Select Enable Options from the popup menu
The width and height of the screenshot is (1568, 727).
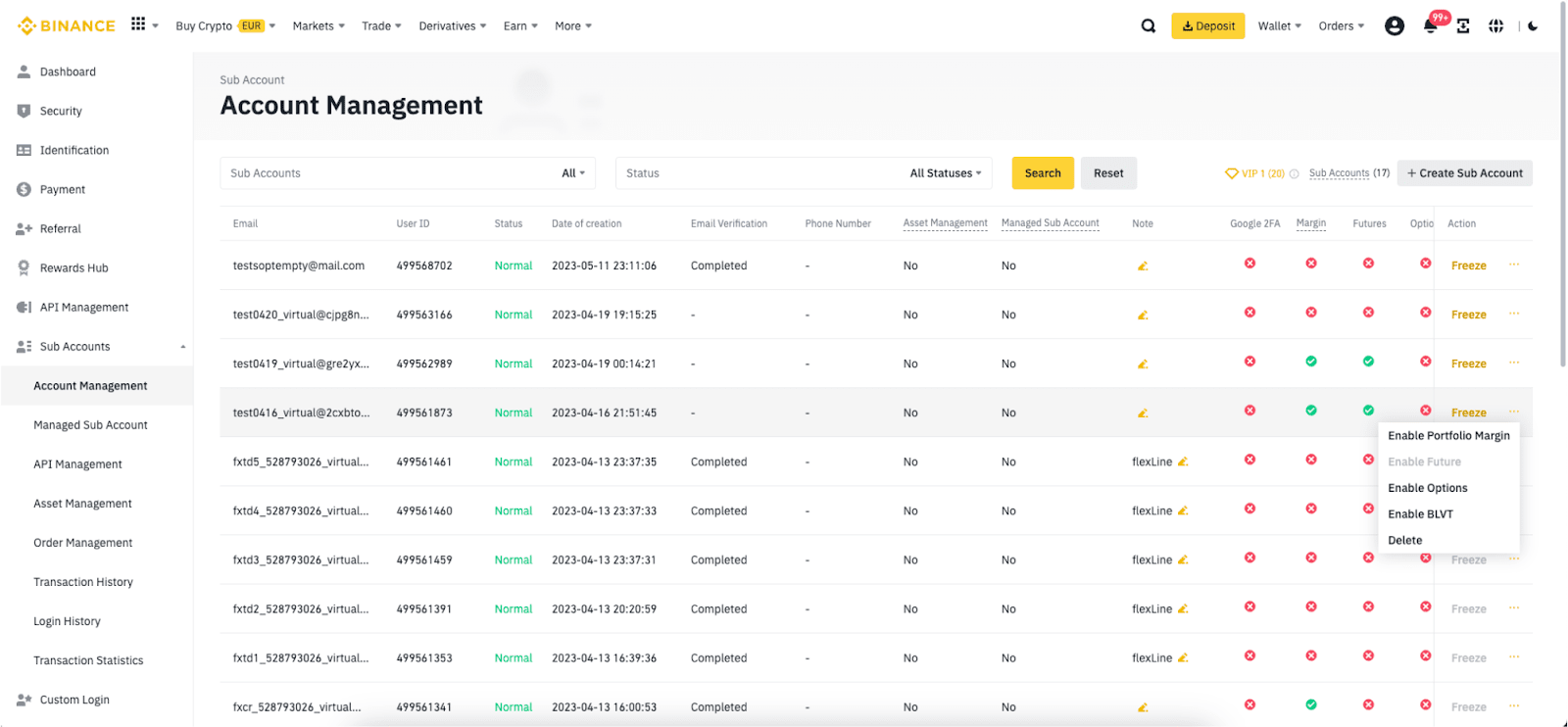click(1427, 488)
